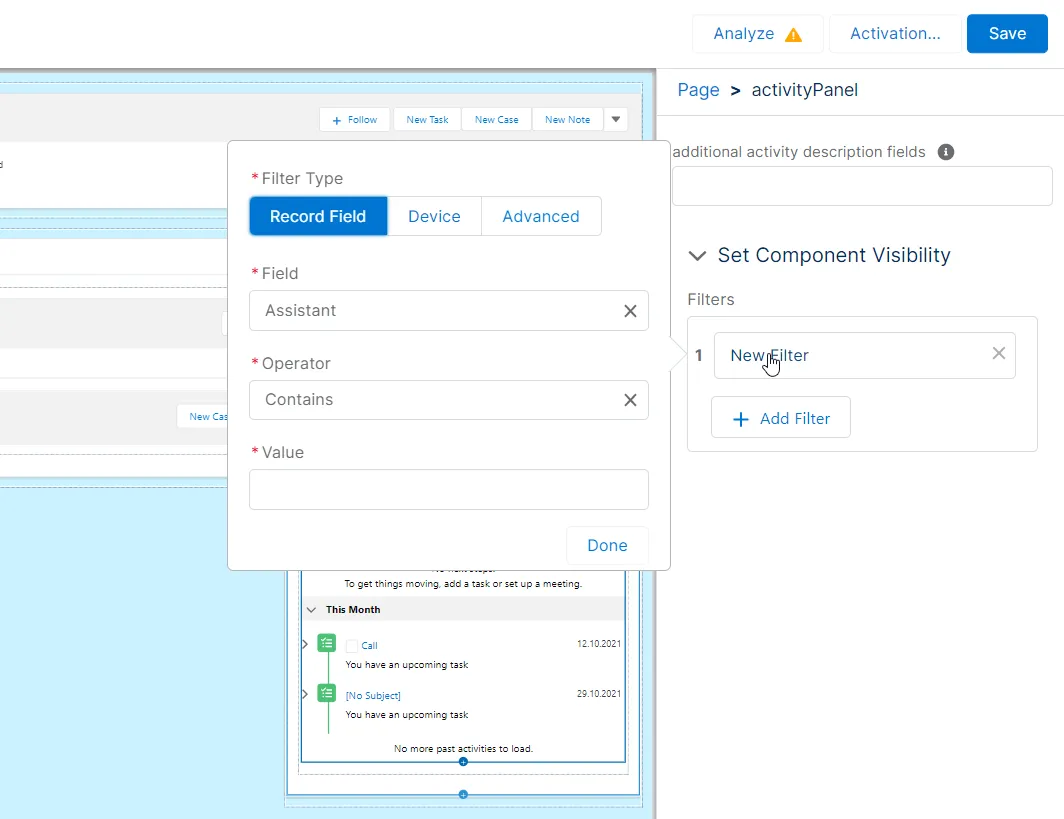1064x819 pixels.
Task: Switch Filter Type to Advanced
Action: pos(541,216)
